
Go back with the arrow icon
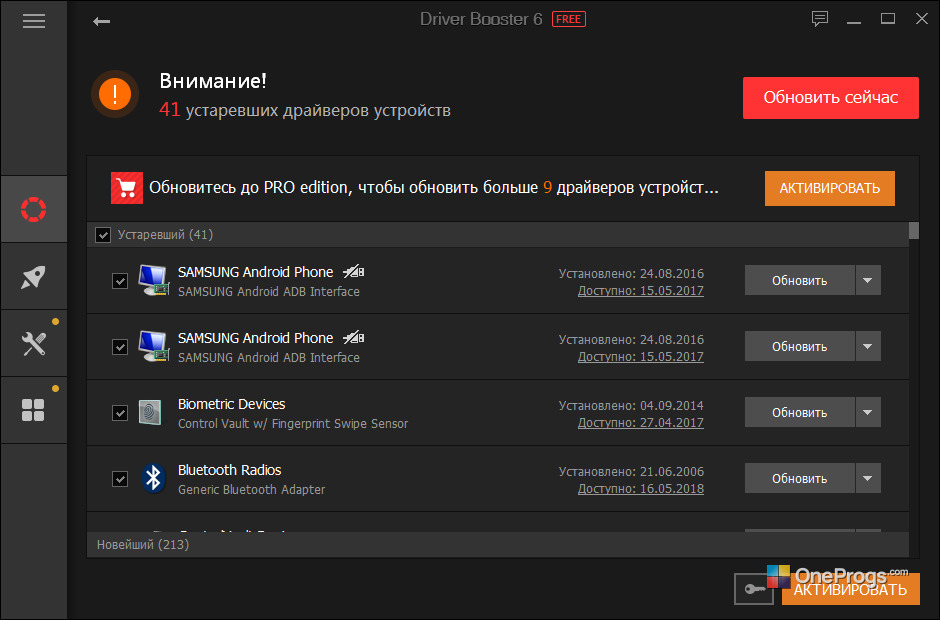pos(101,22)
